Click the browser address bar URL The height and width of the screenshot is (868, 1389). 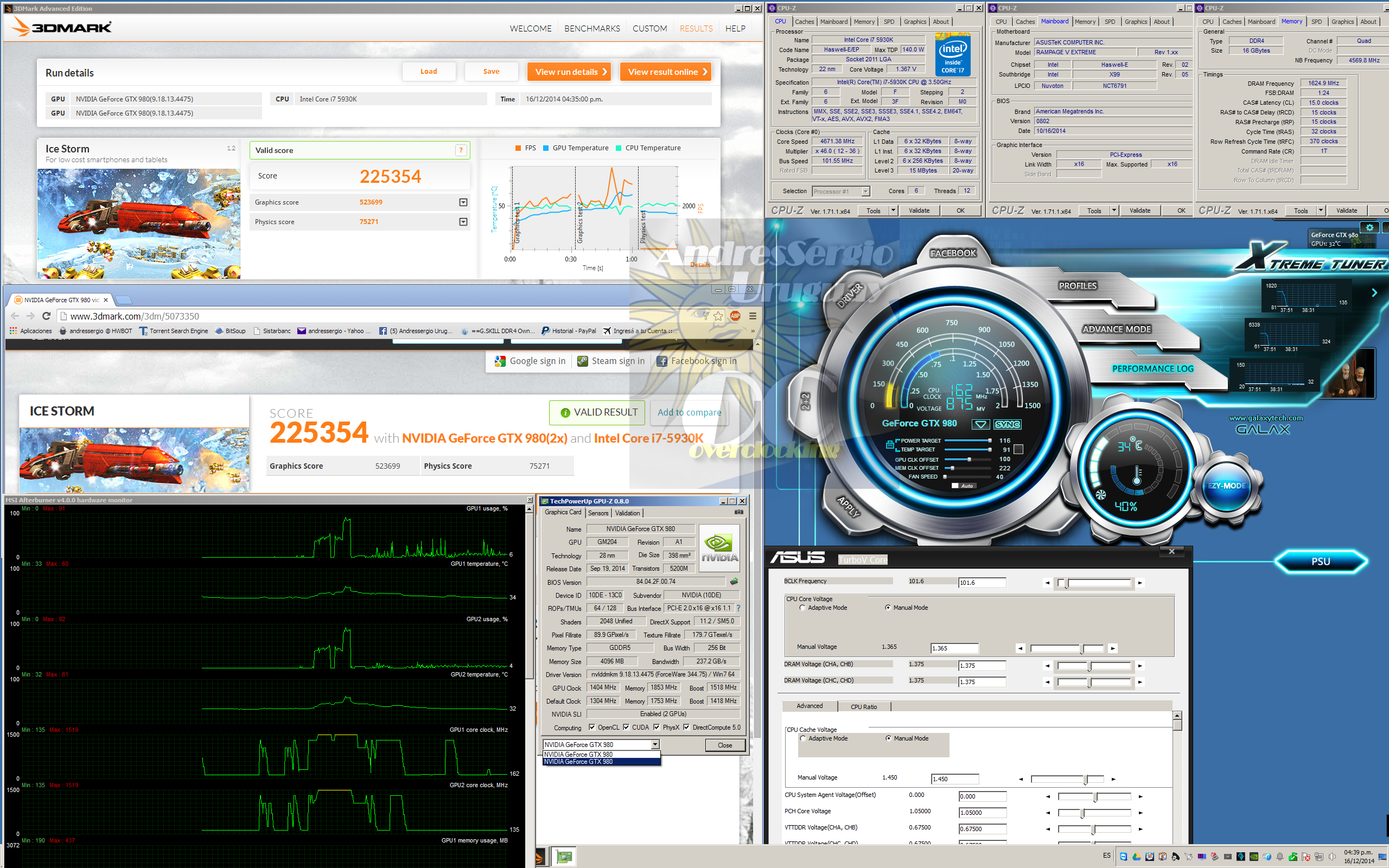tap(135, 316)
